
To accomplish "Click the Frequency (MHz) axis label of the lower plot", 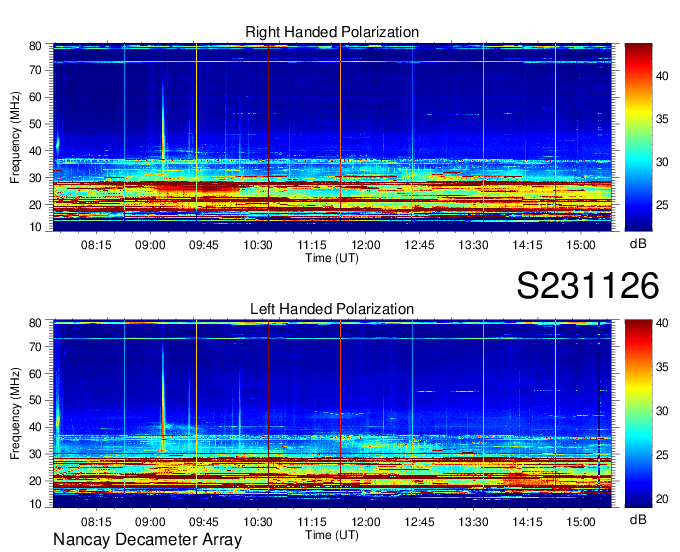I will [15, 414].
